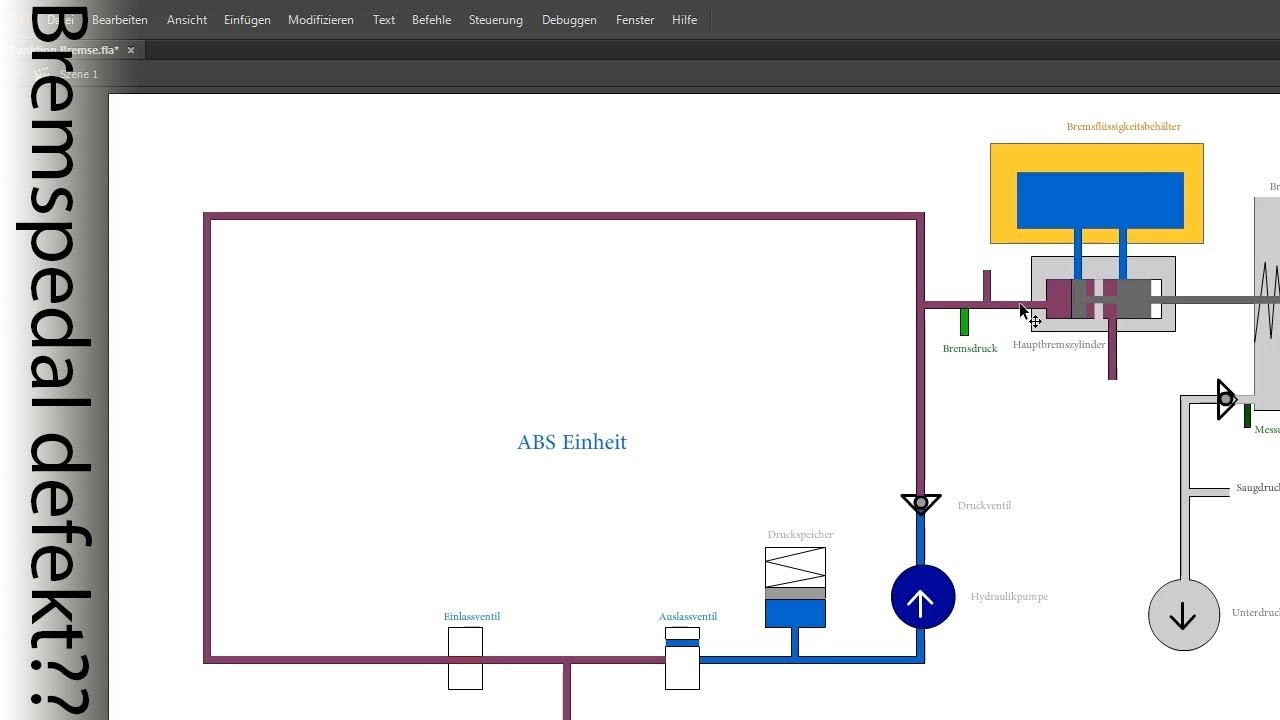1280x720 pixels.
Task: Open the Einfügen menu
Action: click(x=248, y=20)
